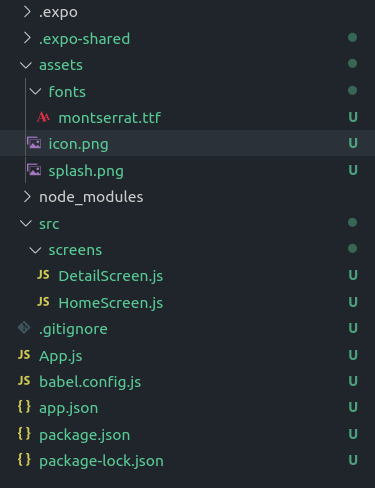375x488 pixels.
Task: Click the JS icon beside DetailScreen.js
Action: [43, 275]
